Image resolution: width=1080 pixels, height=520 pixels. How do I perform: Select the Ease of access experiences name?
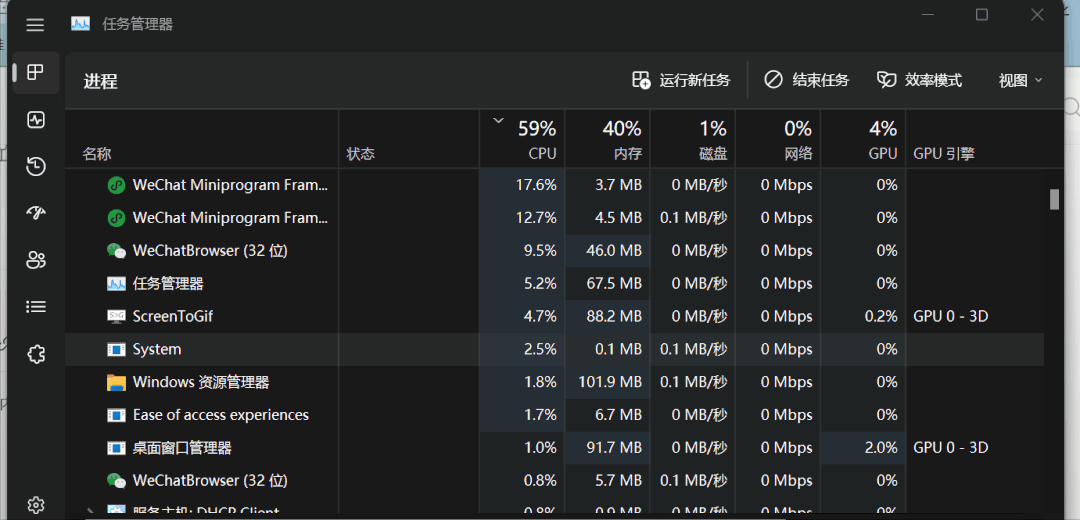point(220,415)
